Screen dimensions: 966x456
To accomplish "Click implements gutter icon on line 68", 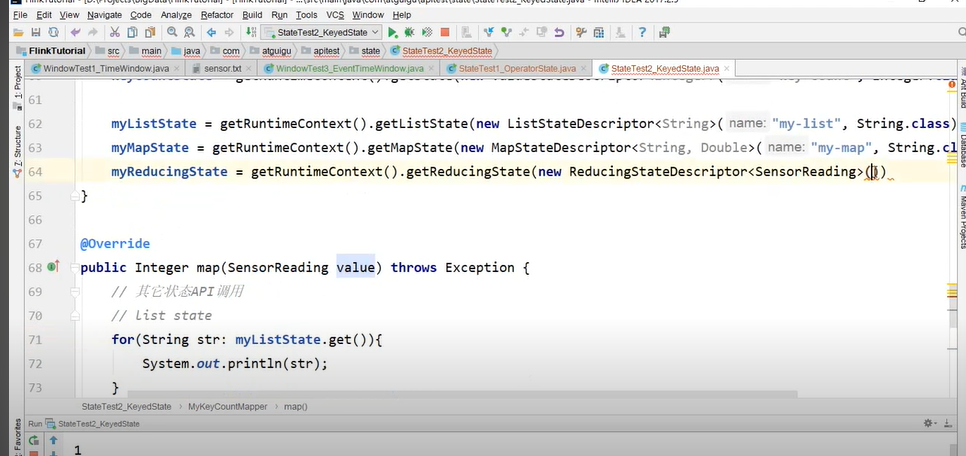I will pyautogui.click(x=53, y=267).
